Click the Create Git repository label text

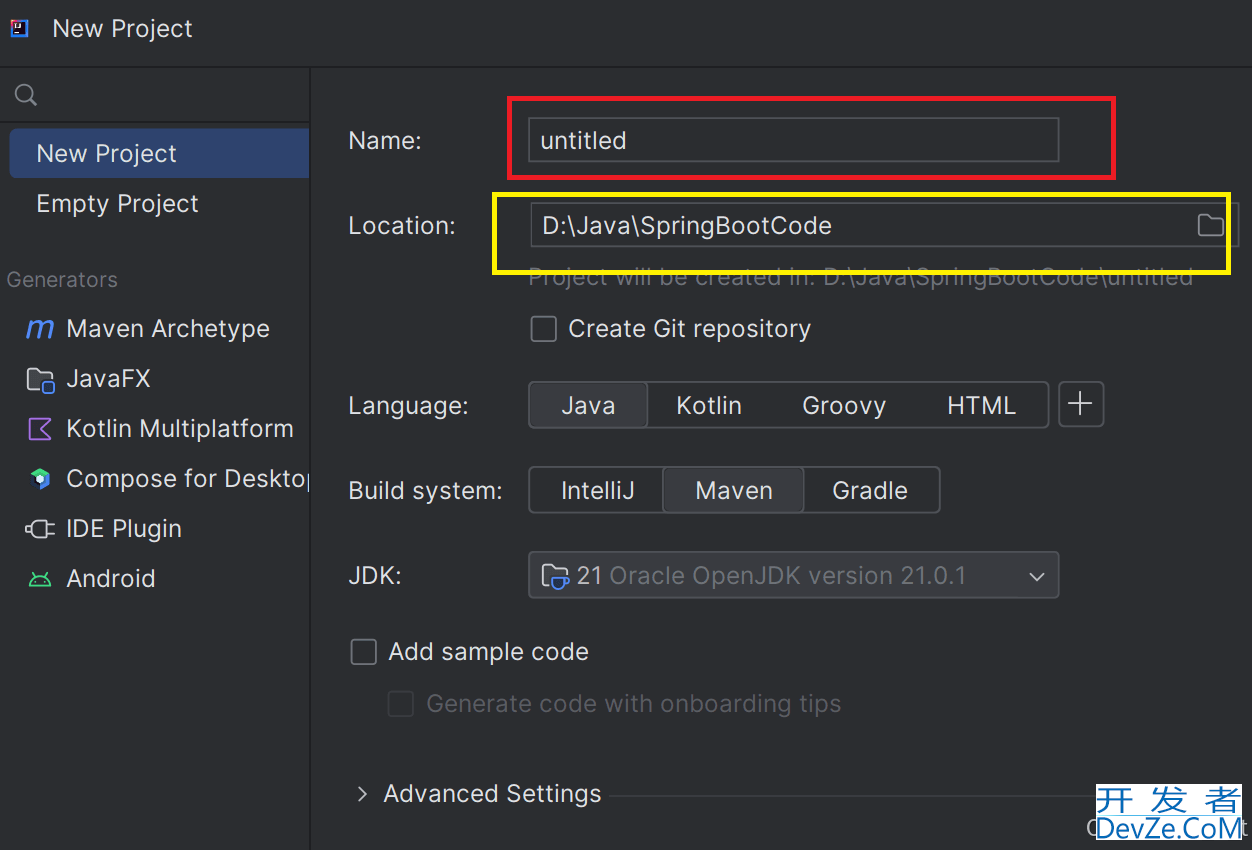pyautogui.click(x=689, y=329)
